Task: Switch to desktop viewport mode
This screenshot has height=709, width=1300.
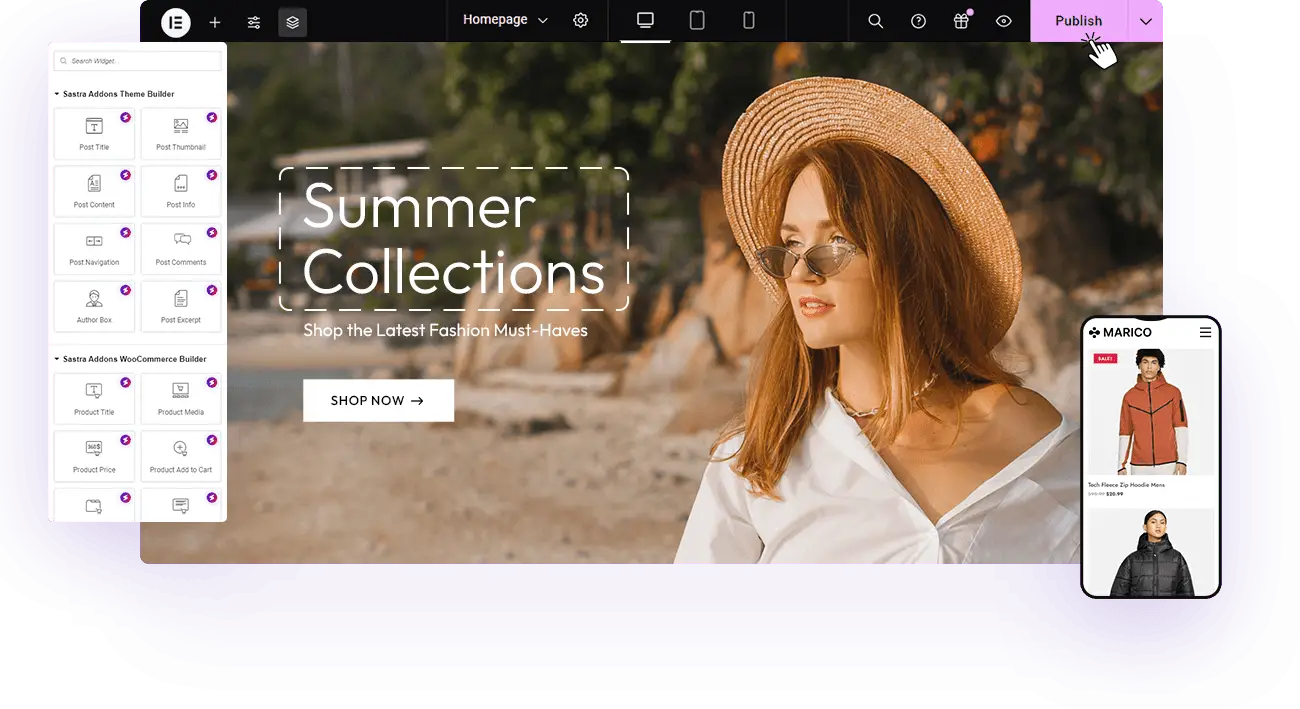Action: (x=645, y=19)
